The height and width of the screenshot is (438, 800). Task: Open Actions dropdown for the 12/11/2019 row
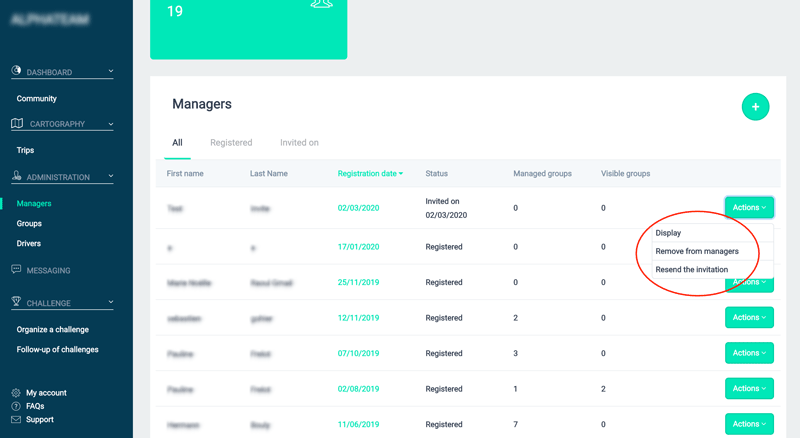click(x=749, y=318)
